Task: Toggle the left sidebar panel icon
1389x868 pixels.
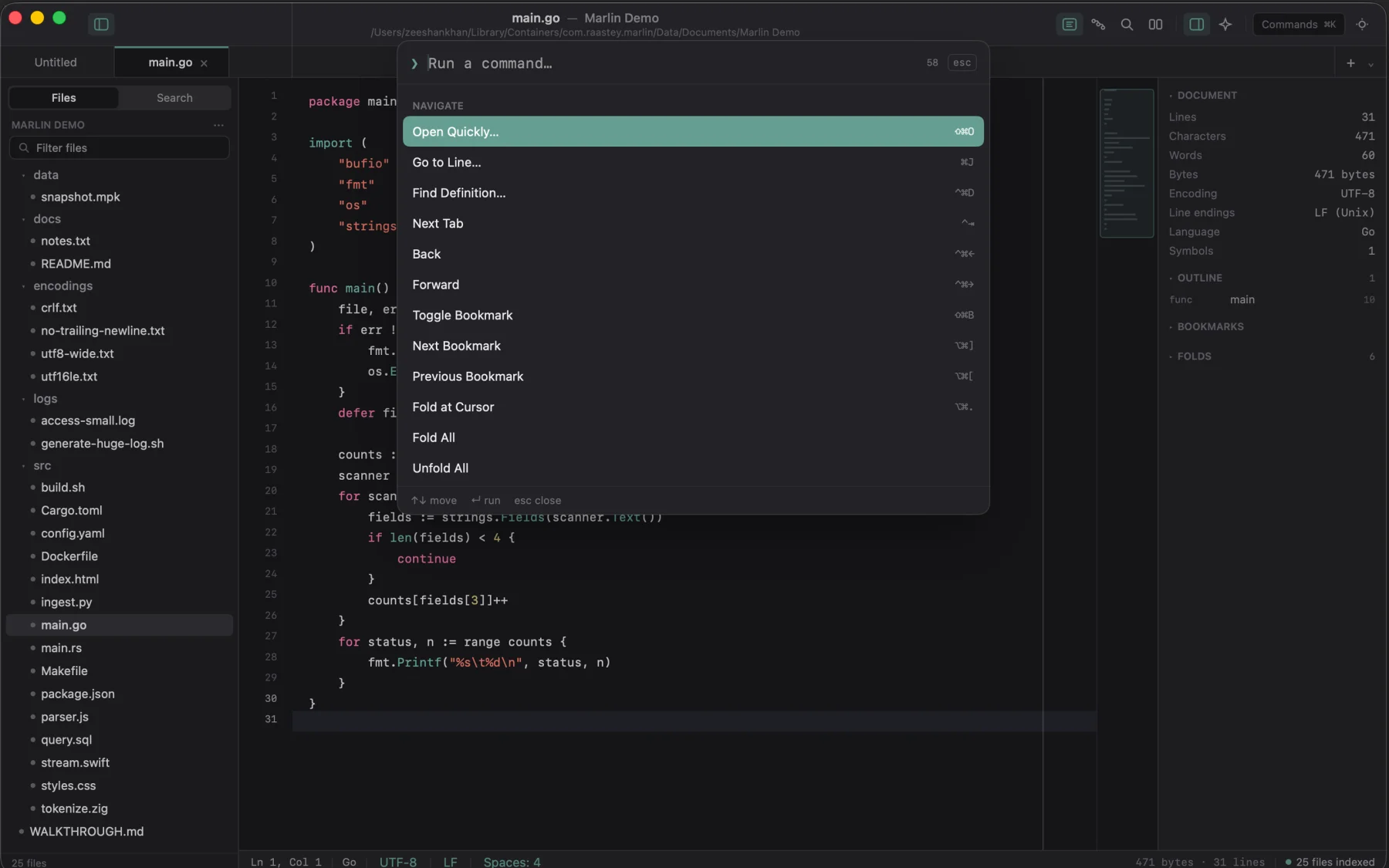Action: click(101, 25)
